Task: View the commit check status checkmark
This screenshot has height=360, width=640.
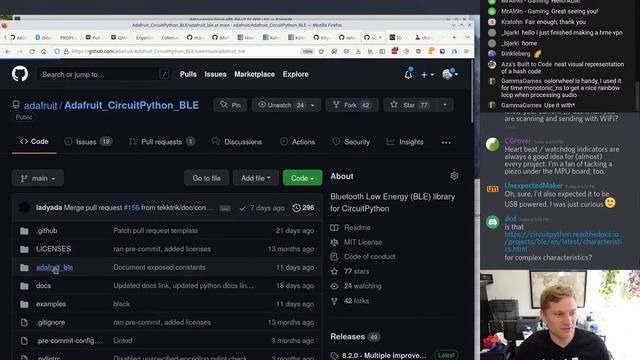Action: pos(242,208)
